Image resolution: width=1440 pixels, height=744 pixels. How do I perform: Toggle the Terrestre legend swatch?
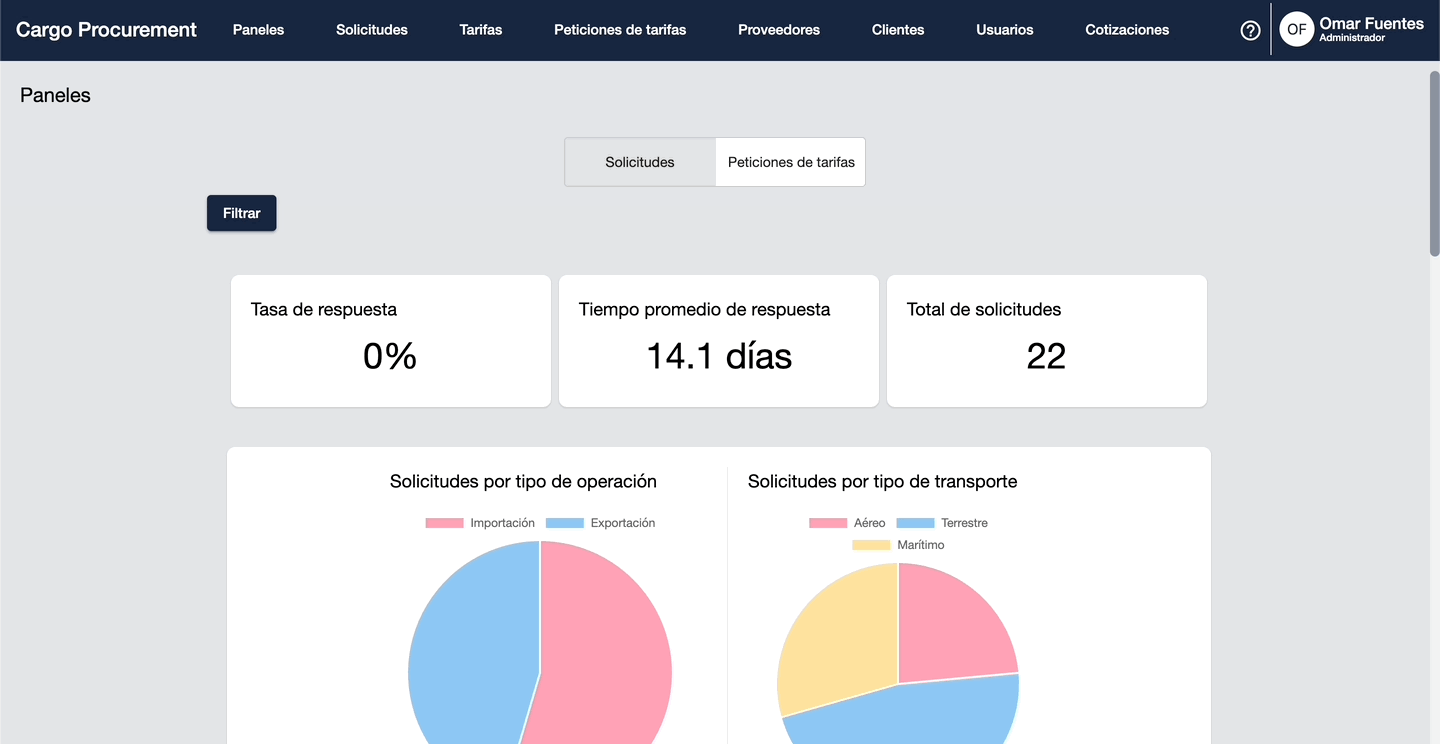coord(915,523)
